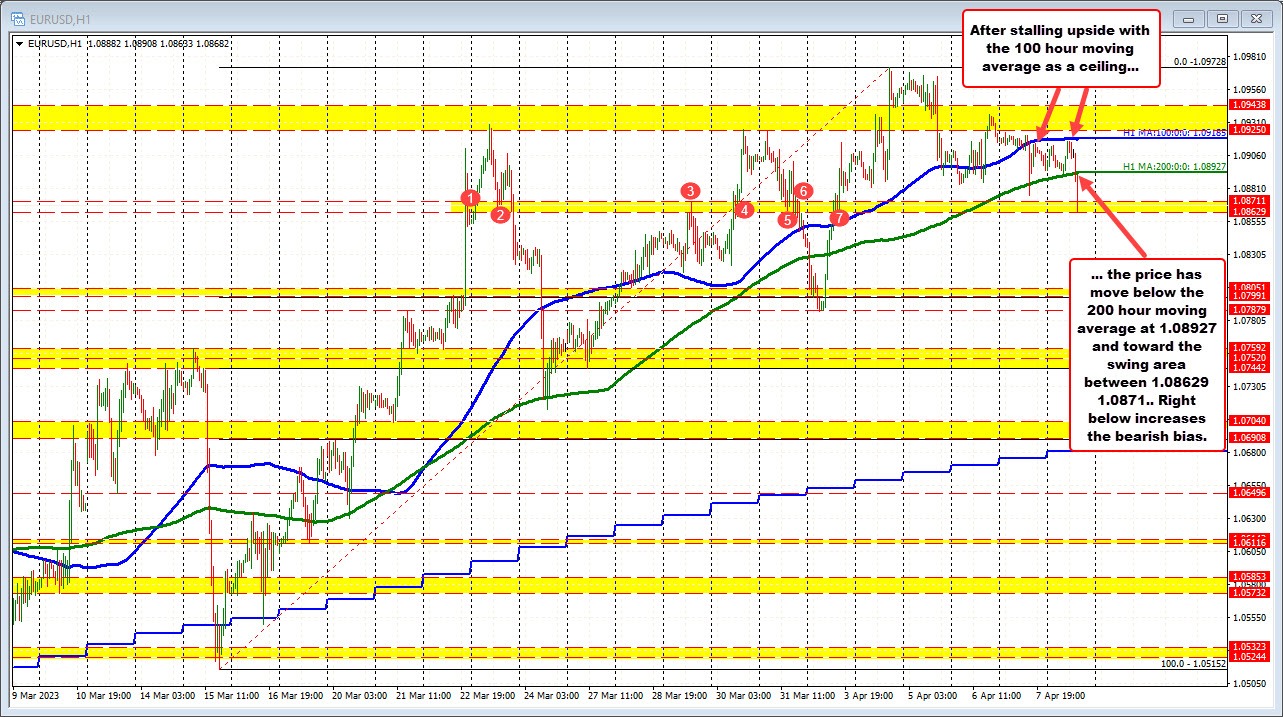This screenshot has height=717, width=1283.
Task: Click the Fibonacci 100.0 - 1.05152 label
Action: tap(1193, 663)
